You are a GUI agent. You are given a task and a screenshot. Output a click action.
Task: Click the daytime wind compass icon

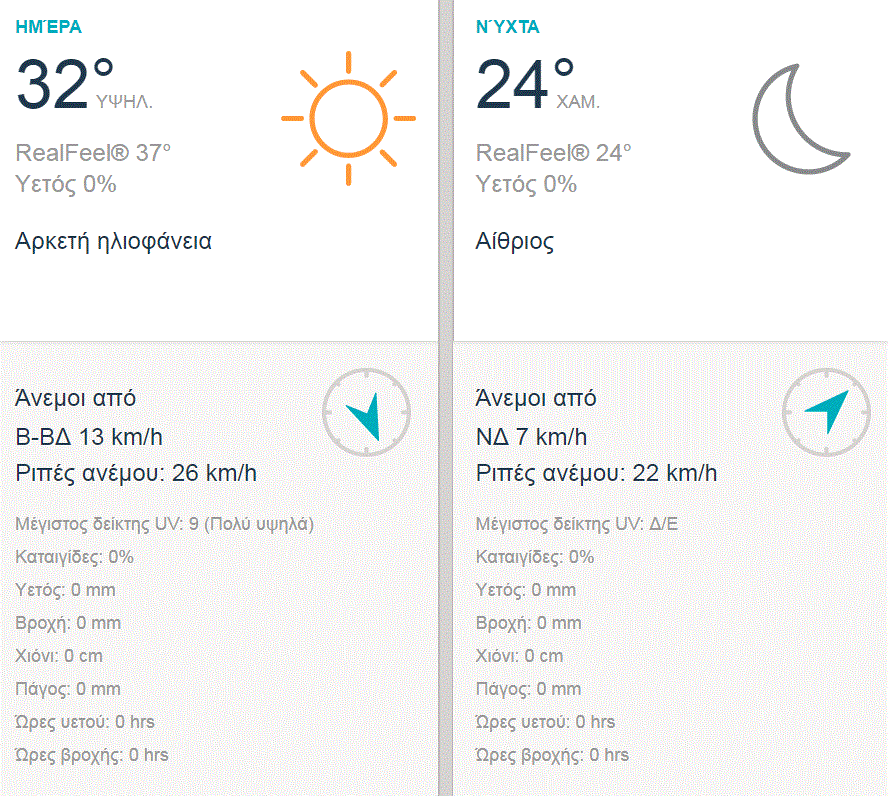pyautogui.click(x=367, y=413)
